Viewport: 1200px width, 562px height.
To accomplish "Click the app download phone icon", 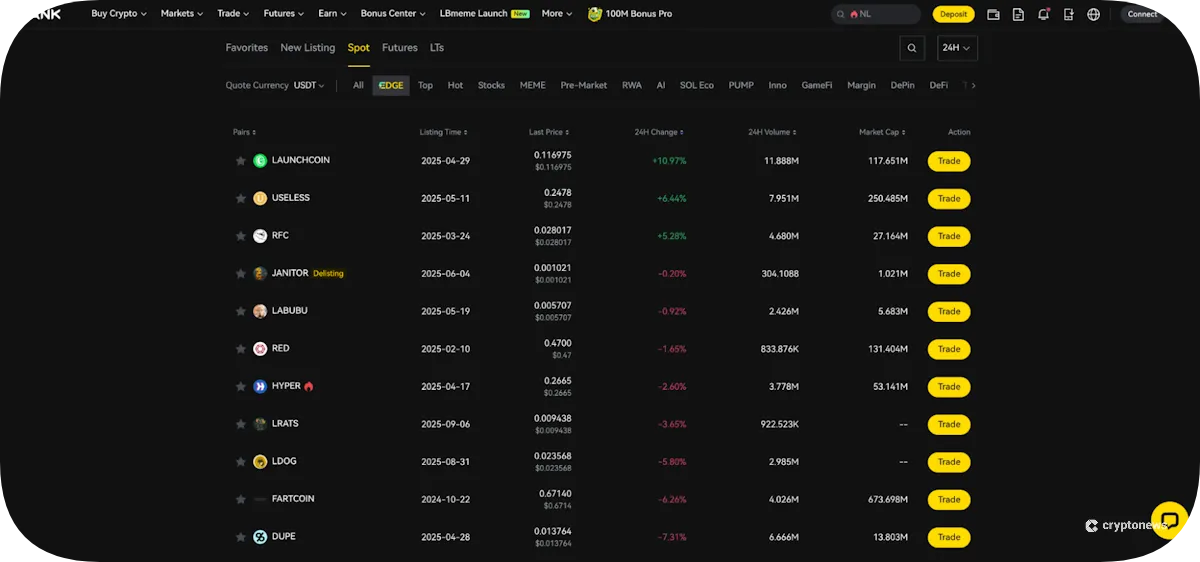I will [1068, 15].
